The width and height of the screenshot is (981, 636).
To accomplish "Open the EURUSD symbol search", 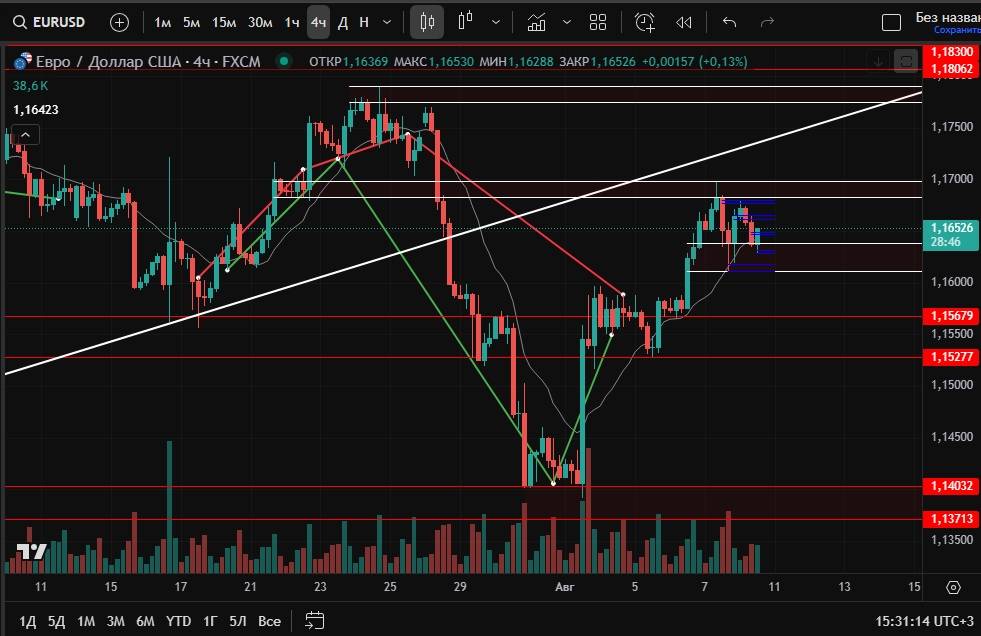I will pos(58,22).
